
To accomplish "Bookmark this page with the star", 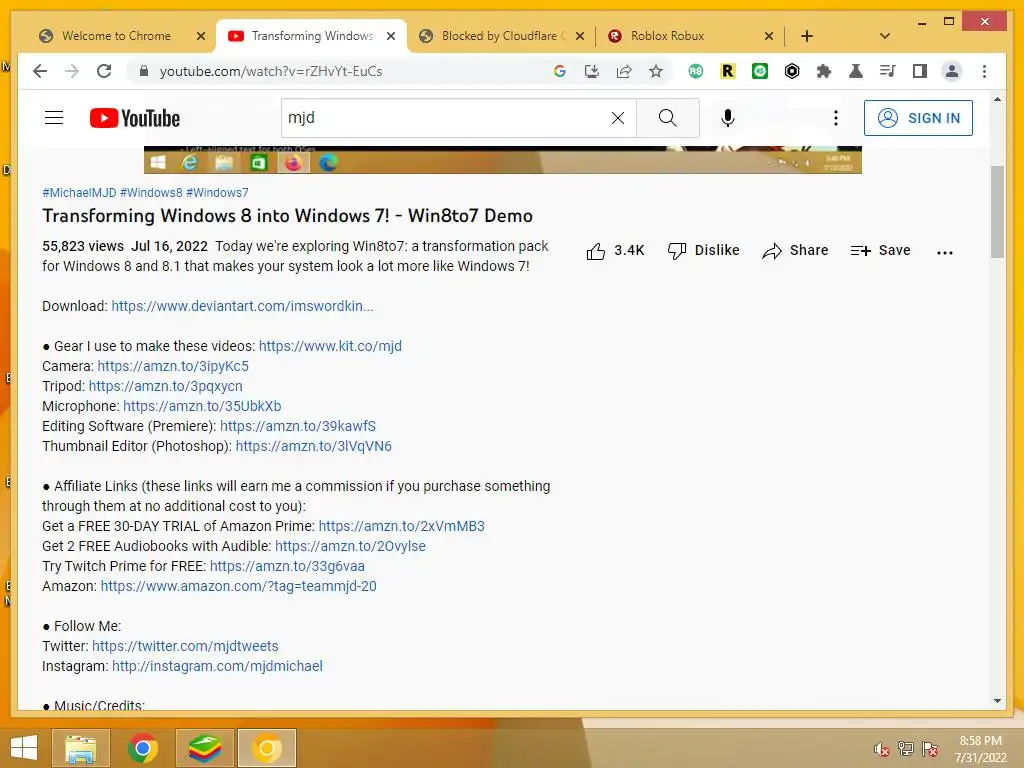I will pyautogui.click(x=656, y=71).
